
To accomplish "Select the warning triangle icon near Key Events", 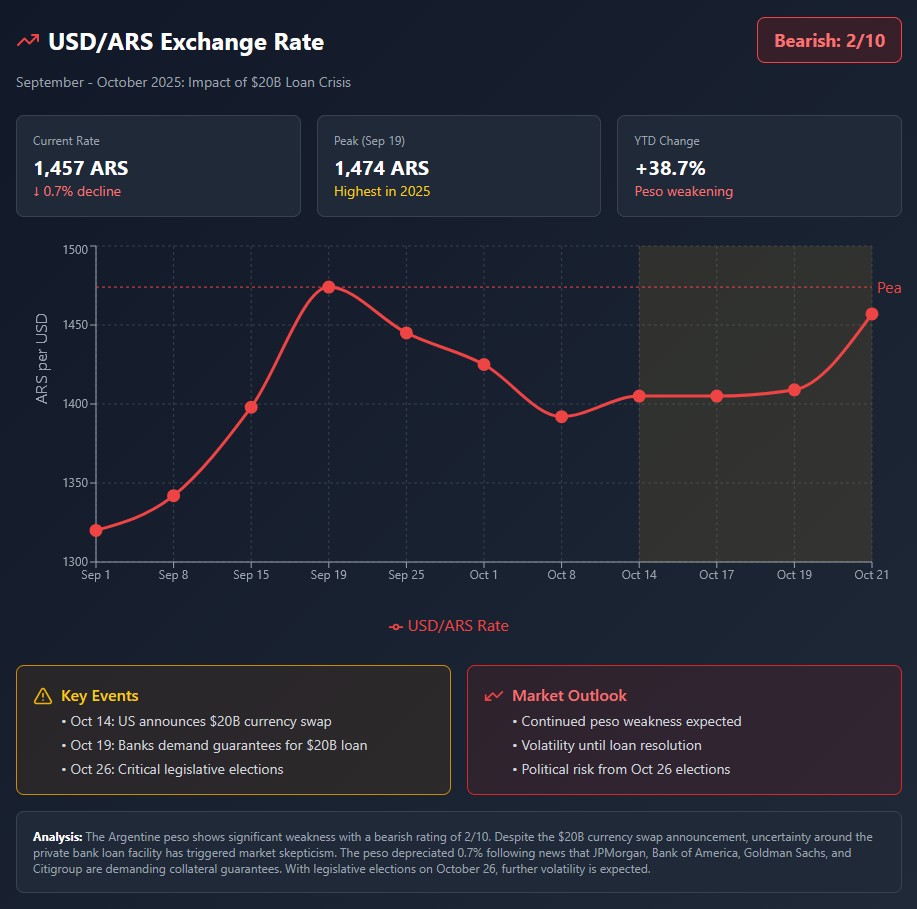I will point(45,695).
